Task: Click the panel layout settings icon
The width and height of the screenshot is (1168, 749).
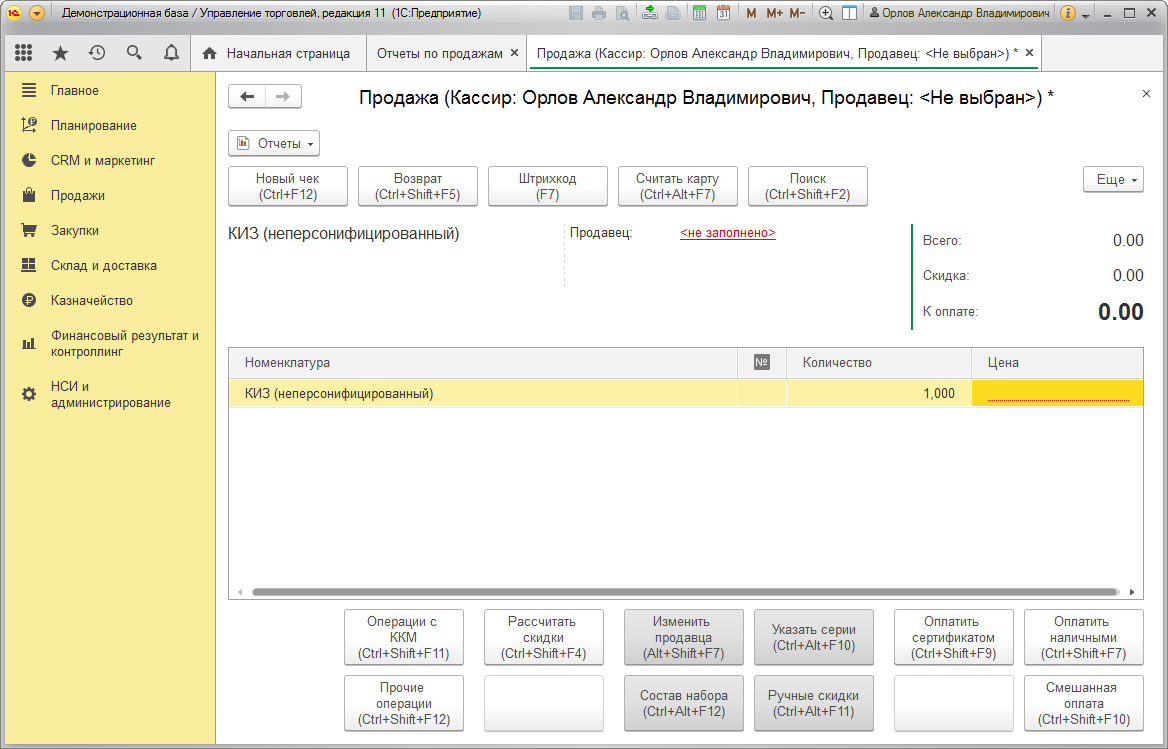Action: [x=849, y=13]
